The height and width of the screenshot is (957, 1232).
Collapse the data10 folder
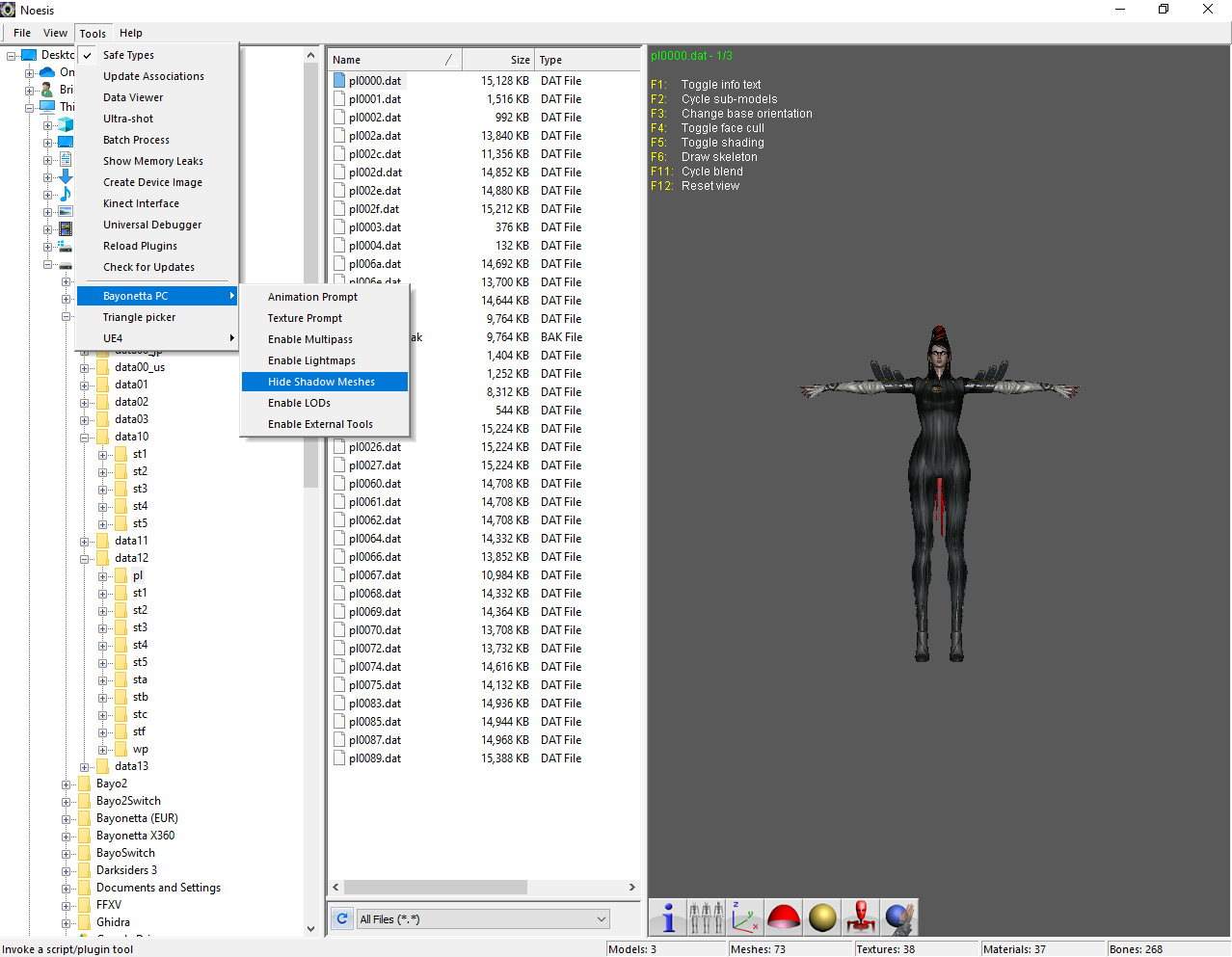click(x=85, y=437)
